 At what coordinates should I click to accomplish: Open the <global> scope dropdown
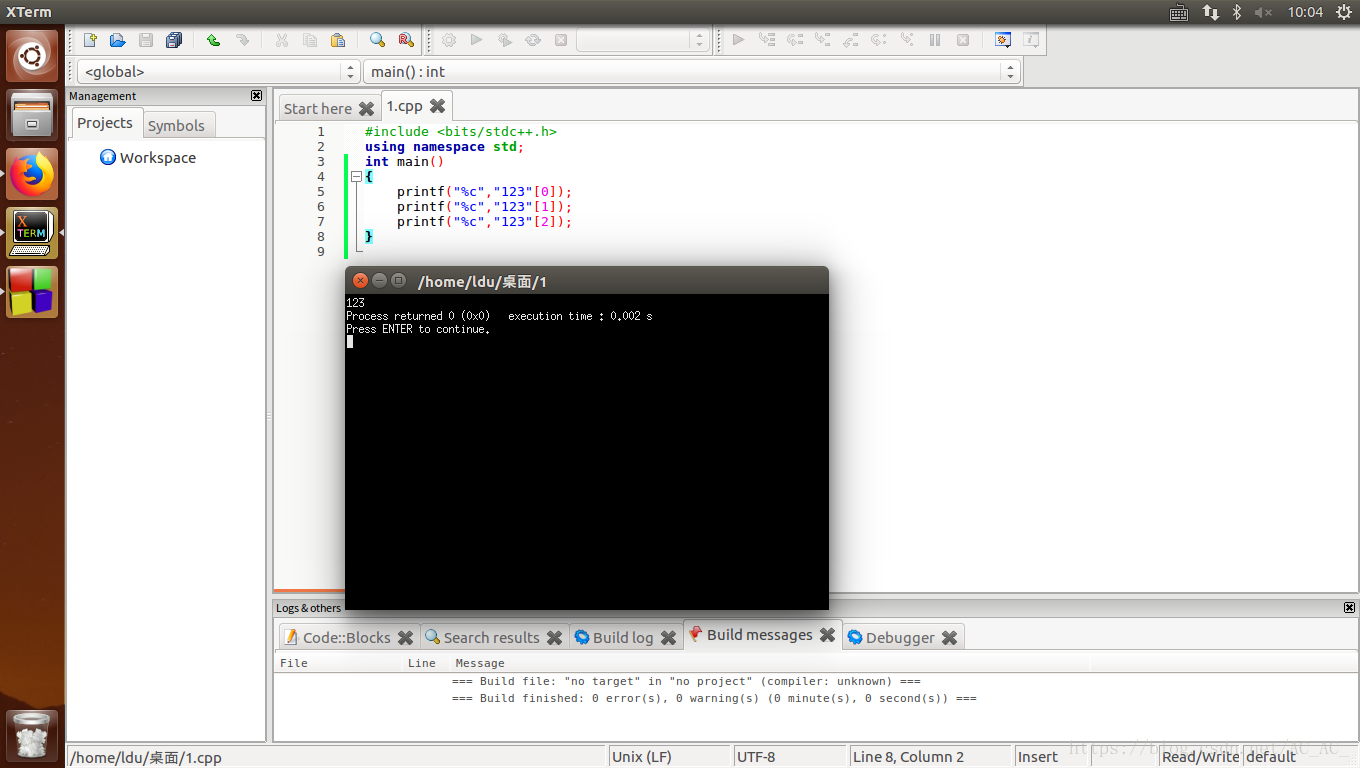[218, 72]
